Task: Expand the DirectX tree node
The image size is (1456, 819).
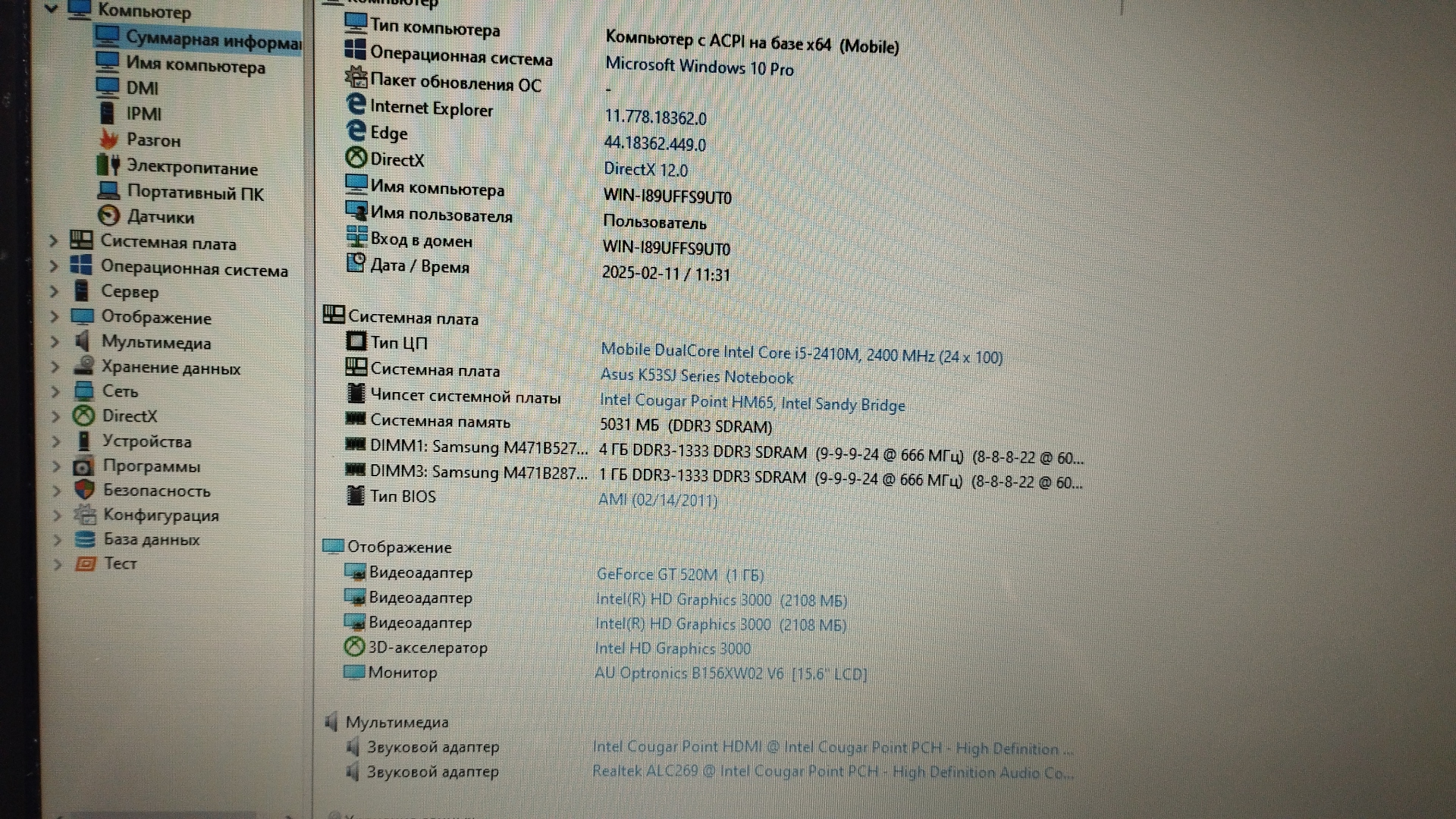Action: pos(55,416)
